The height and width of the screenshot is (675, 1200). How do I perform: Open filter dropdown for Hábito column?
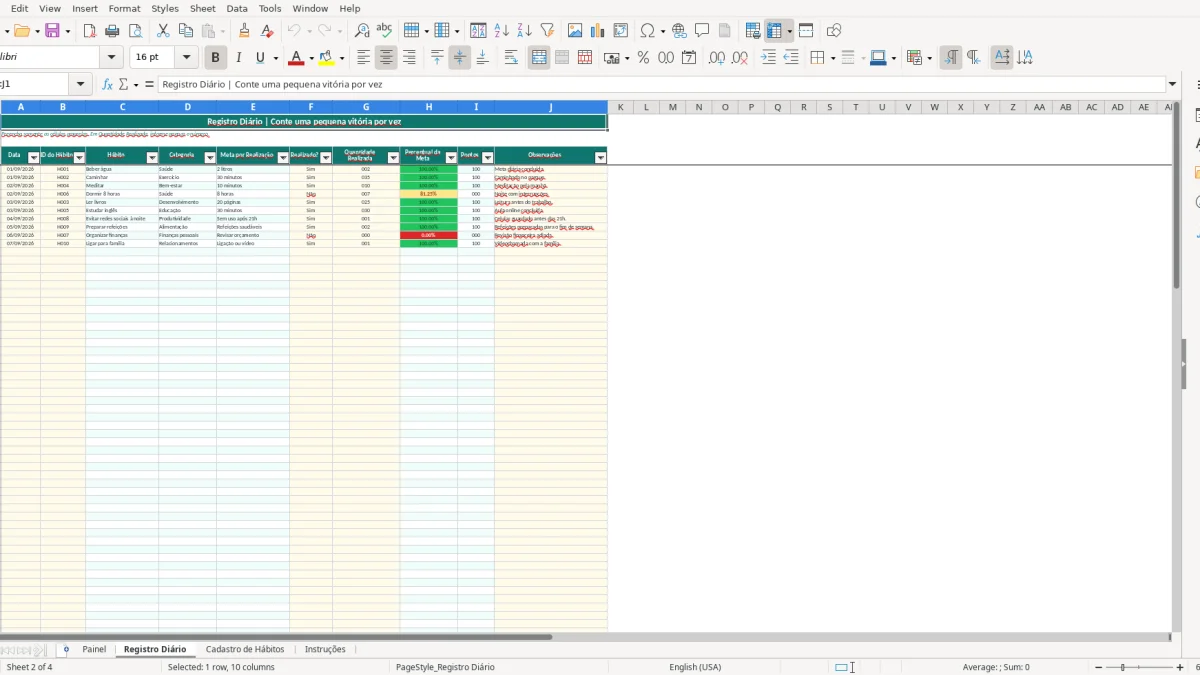[x=152, y=157]
